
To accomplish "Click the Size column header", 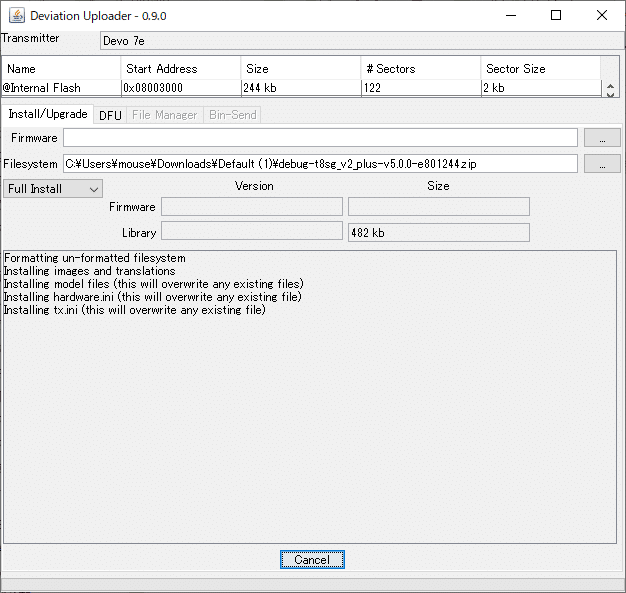I will click(x=301, y=69).
